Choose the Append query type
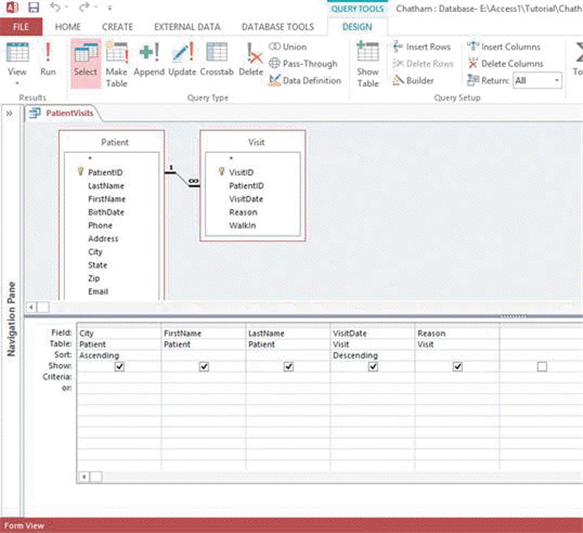 click(149, 59)
